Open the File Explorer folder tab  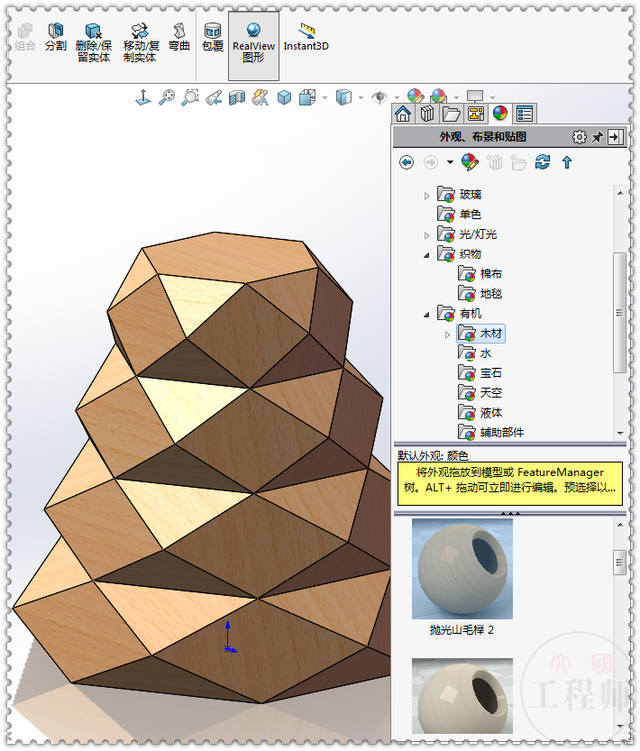pos(452,114)
